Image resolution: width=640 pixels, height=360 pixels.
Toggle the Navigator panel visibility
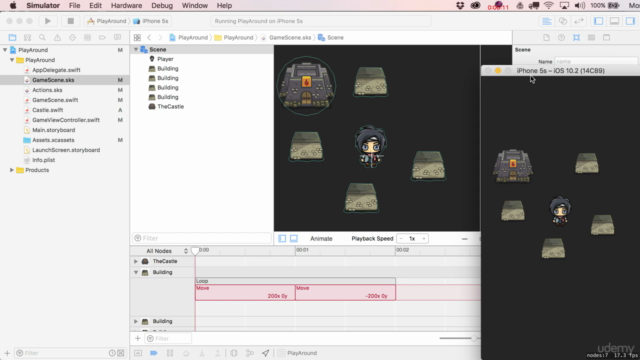pyautogui.click(x=598, y=21)
